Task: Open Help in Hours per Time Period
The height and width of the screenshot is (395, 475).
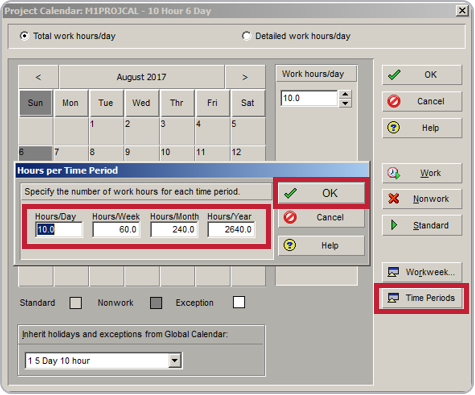Action: pos(321,246)
